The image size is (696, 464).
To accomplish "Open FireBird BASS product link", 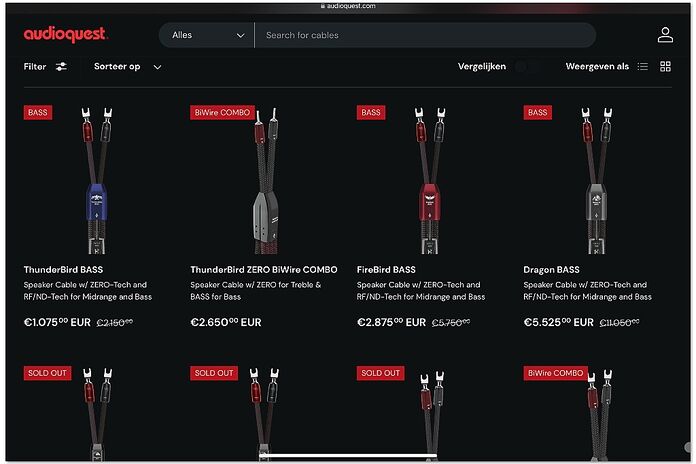I will coord(386,270).
